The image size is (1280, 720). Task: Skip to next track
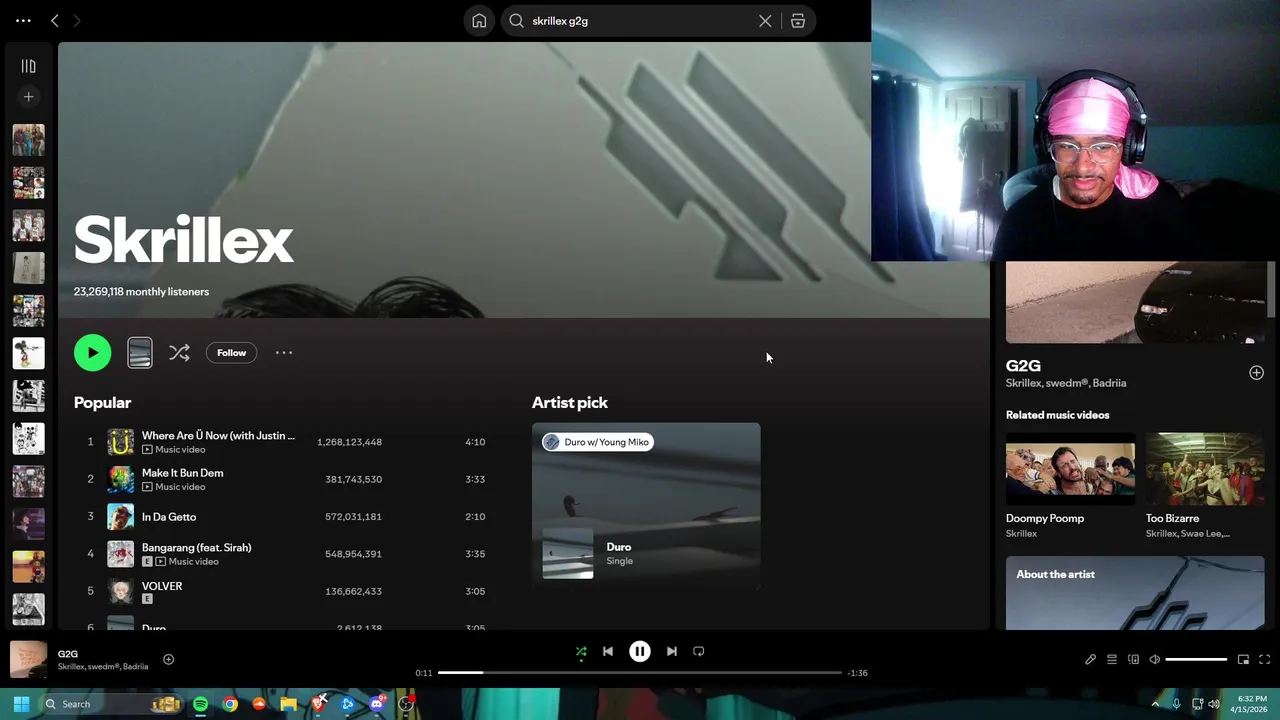[x=672, y=651]
